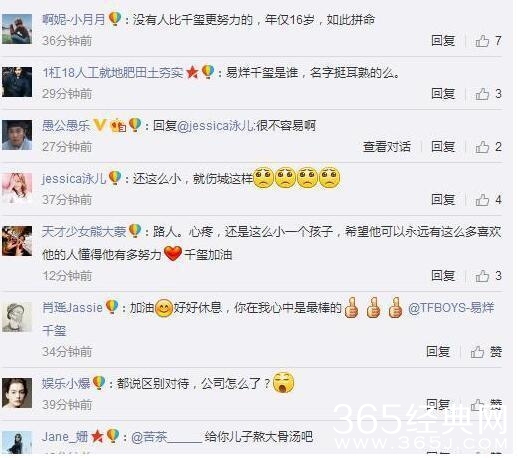Open the @吉茶 mention in Jane_妍's comment
518x458 pixels.
tap(167, 437)
